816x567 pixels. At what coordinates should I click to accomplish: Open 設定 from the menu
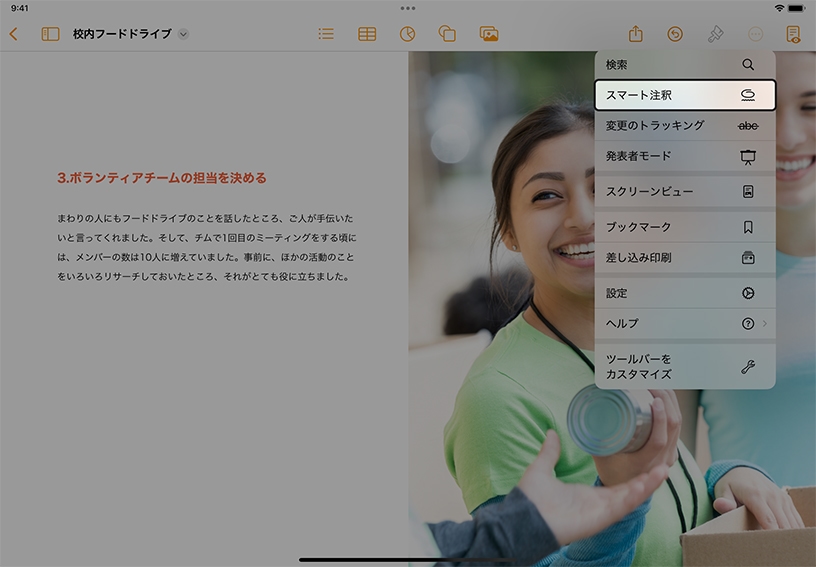[684, 293]
